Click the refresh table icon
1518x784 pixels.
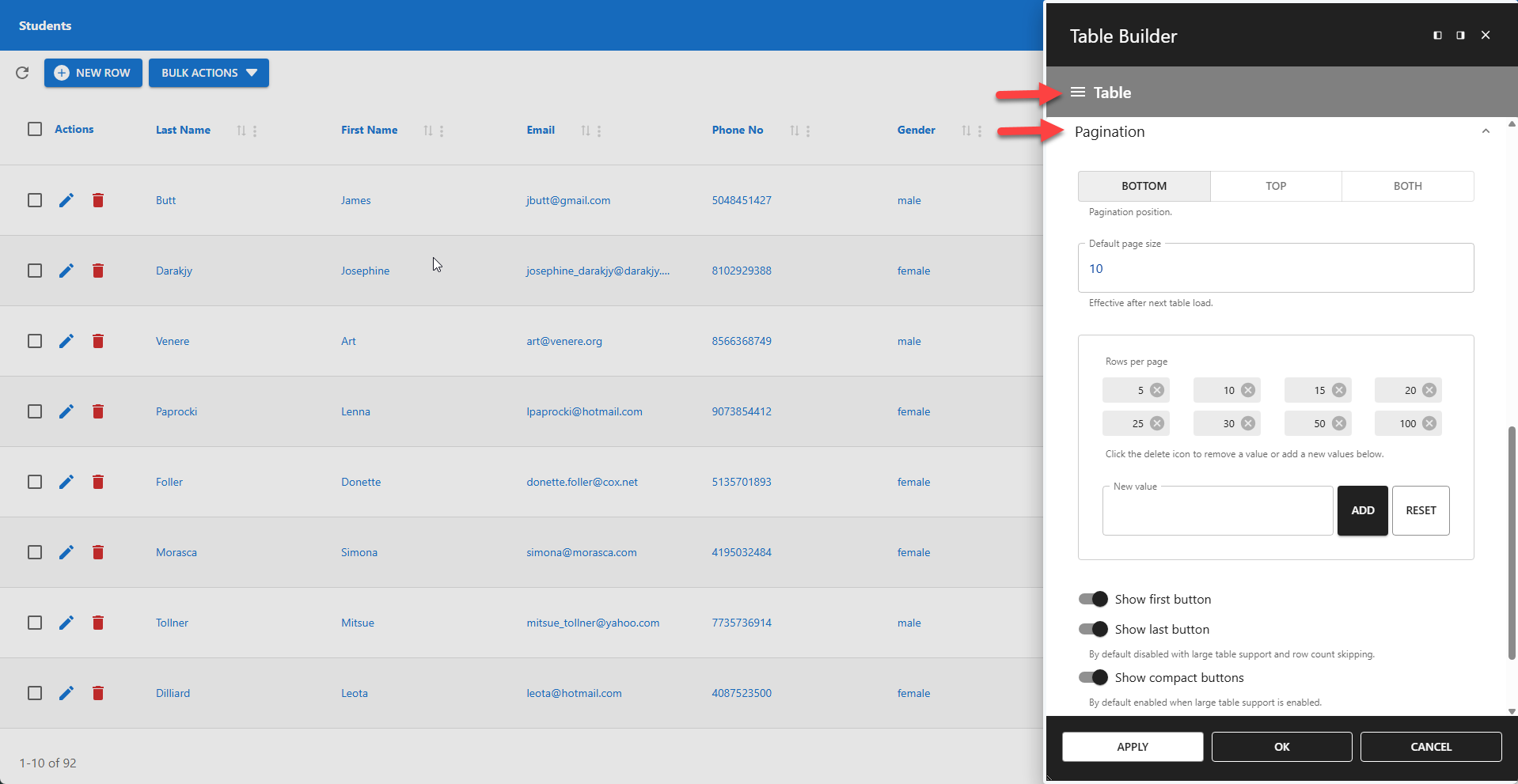[x=22, y=73]
